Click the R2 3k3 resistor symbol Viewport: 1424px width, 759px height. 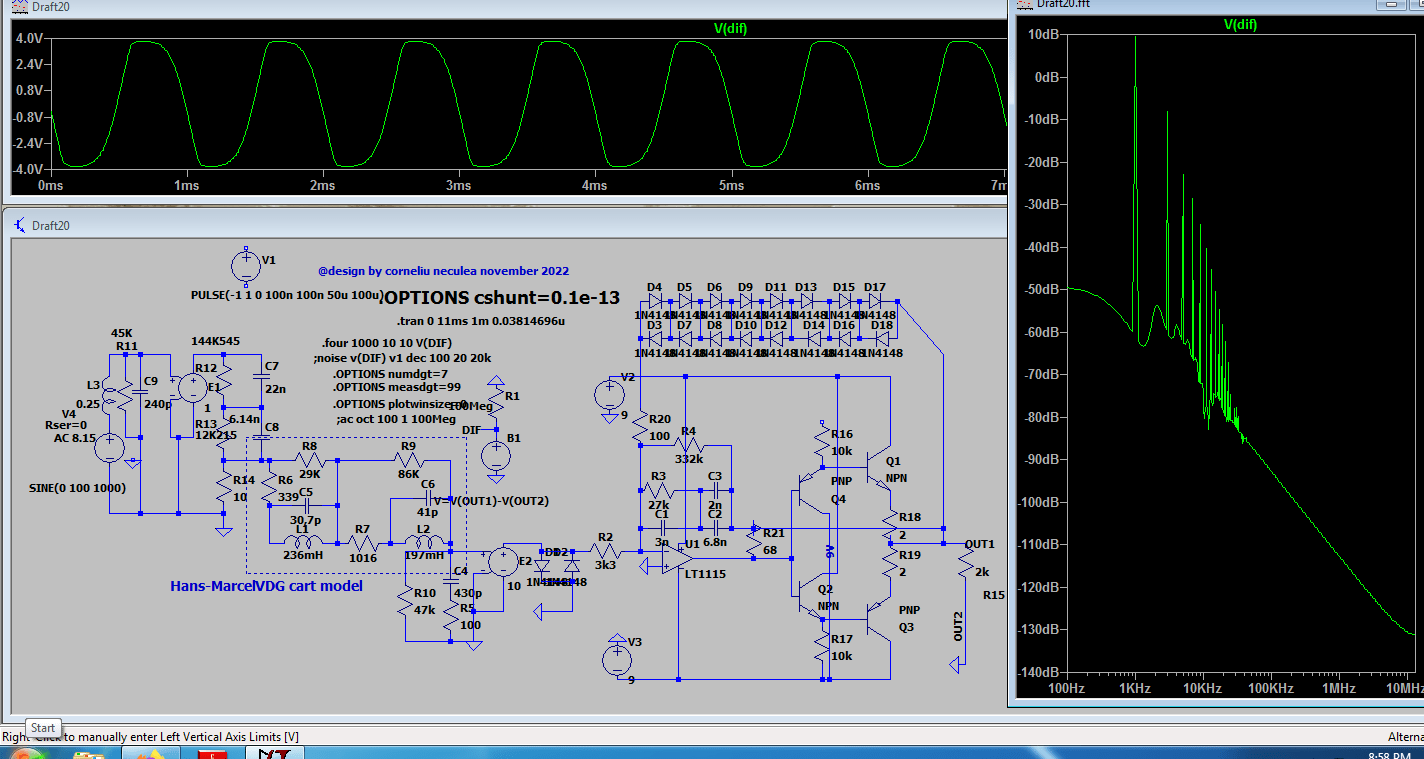[x=604, y=551]
